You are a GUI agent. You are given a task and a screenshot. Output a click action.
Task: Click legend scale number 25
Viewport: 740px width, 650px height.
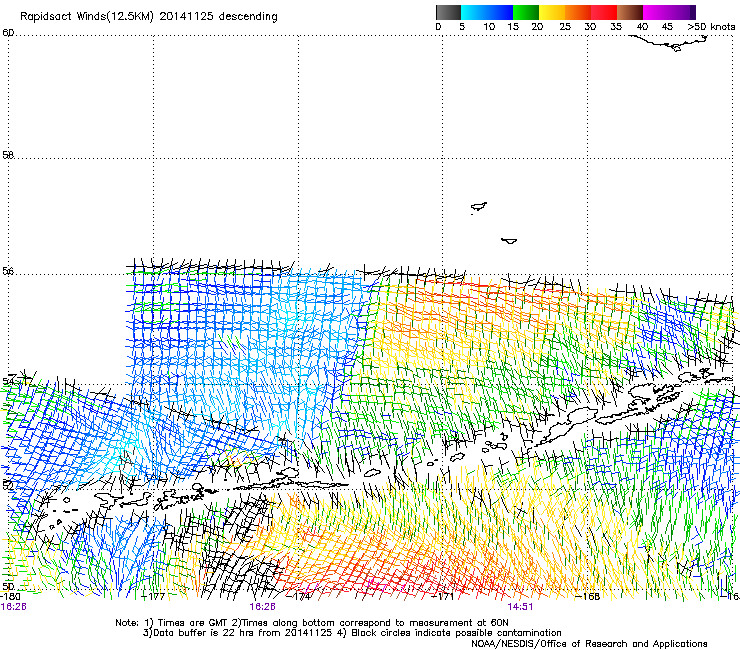click(565, 27)
